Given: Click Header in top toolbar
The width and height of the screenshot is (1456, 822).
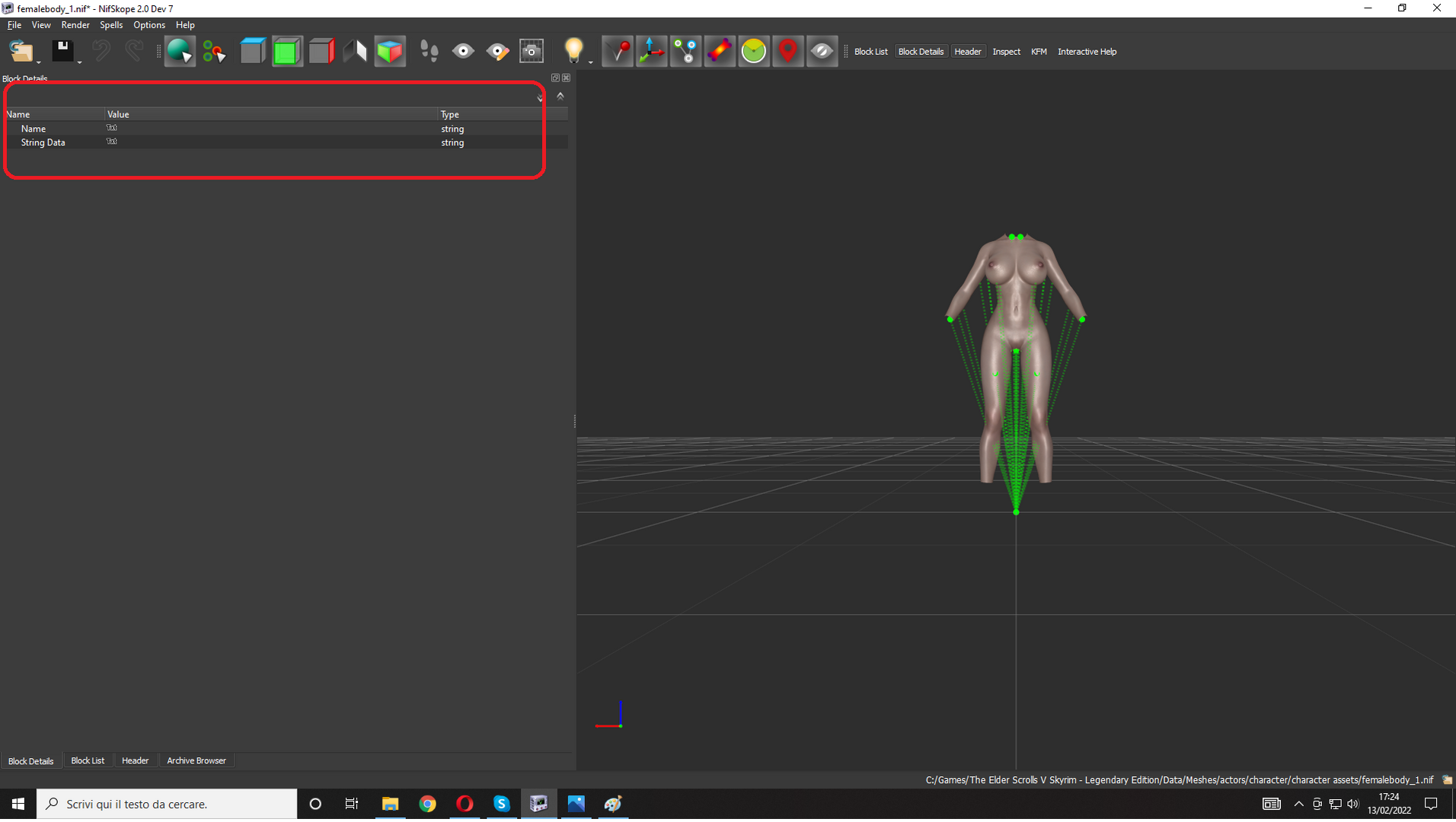Looking at the screenshot, I should click(x=968, y=52).
